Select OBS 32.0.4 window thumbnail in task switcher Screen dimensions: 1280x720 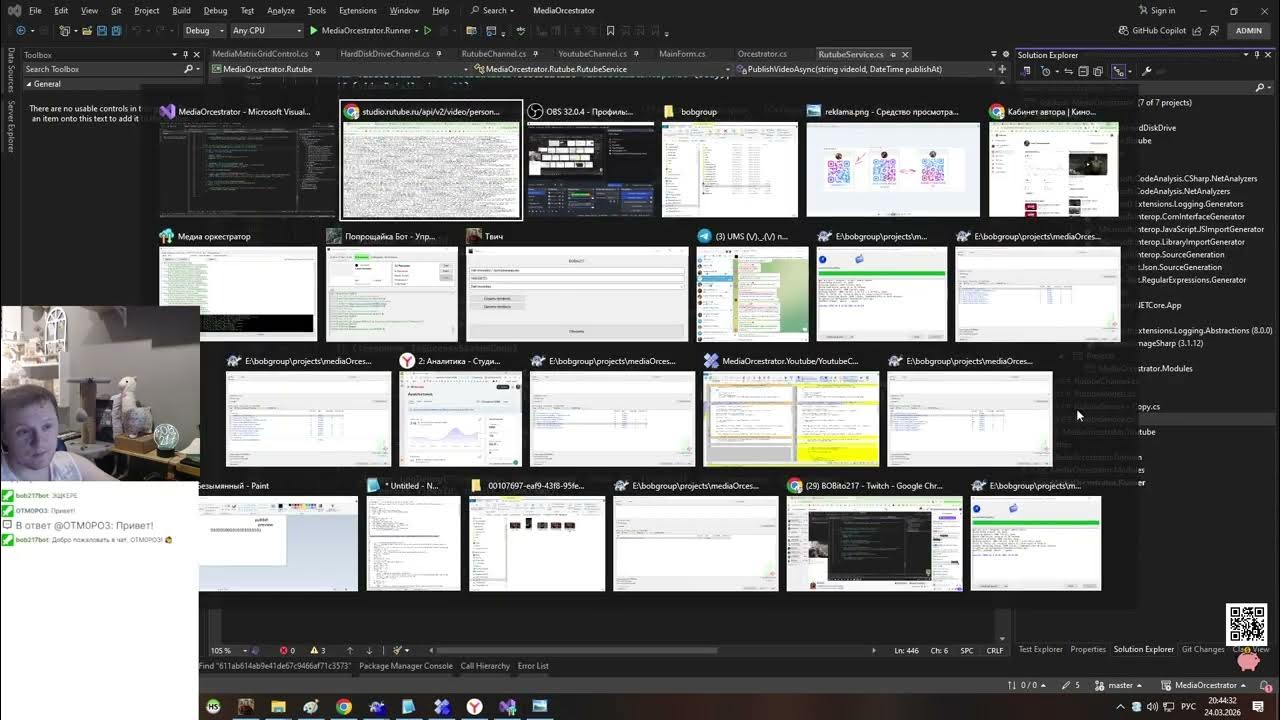click(591, 160)
